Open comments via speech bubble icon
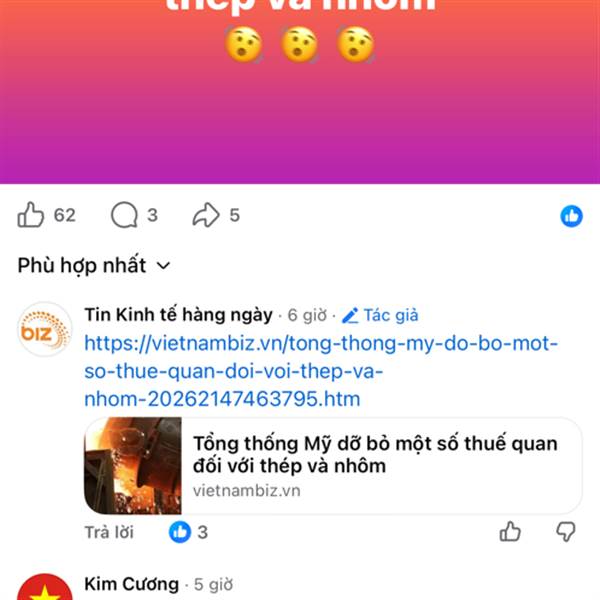 click(x=124, y=215)
